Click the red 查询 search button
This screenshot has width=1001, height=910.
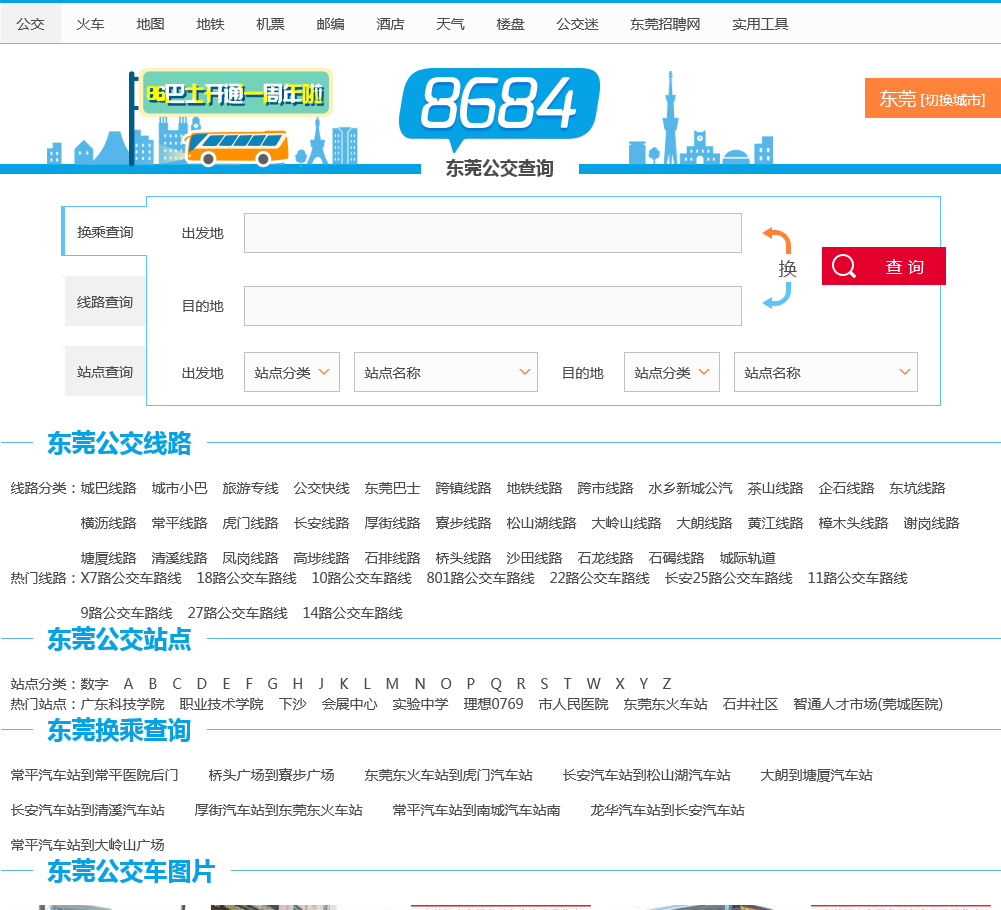coord(884,266)
